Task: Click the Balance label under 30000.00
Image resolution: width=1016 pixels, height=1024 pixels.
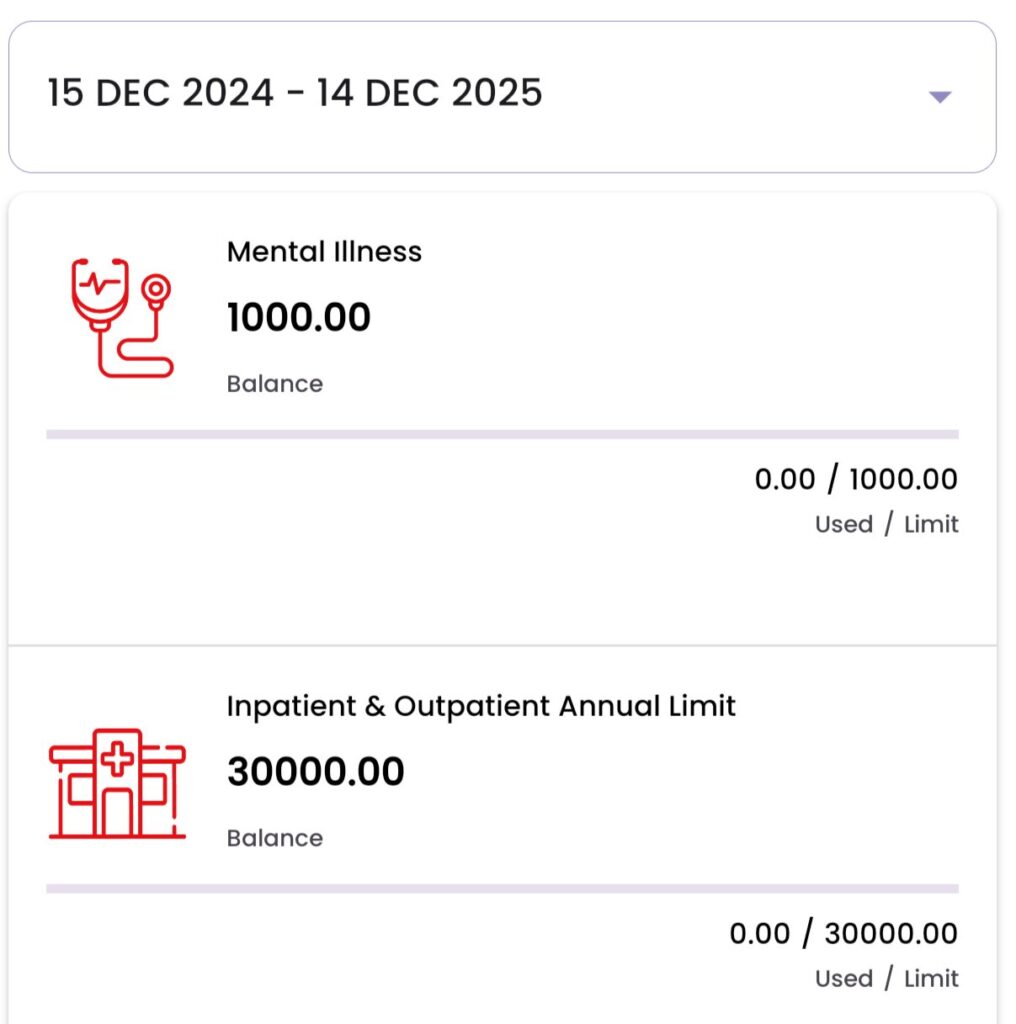Action: point(275,839)
